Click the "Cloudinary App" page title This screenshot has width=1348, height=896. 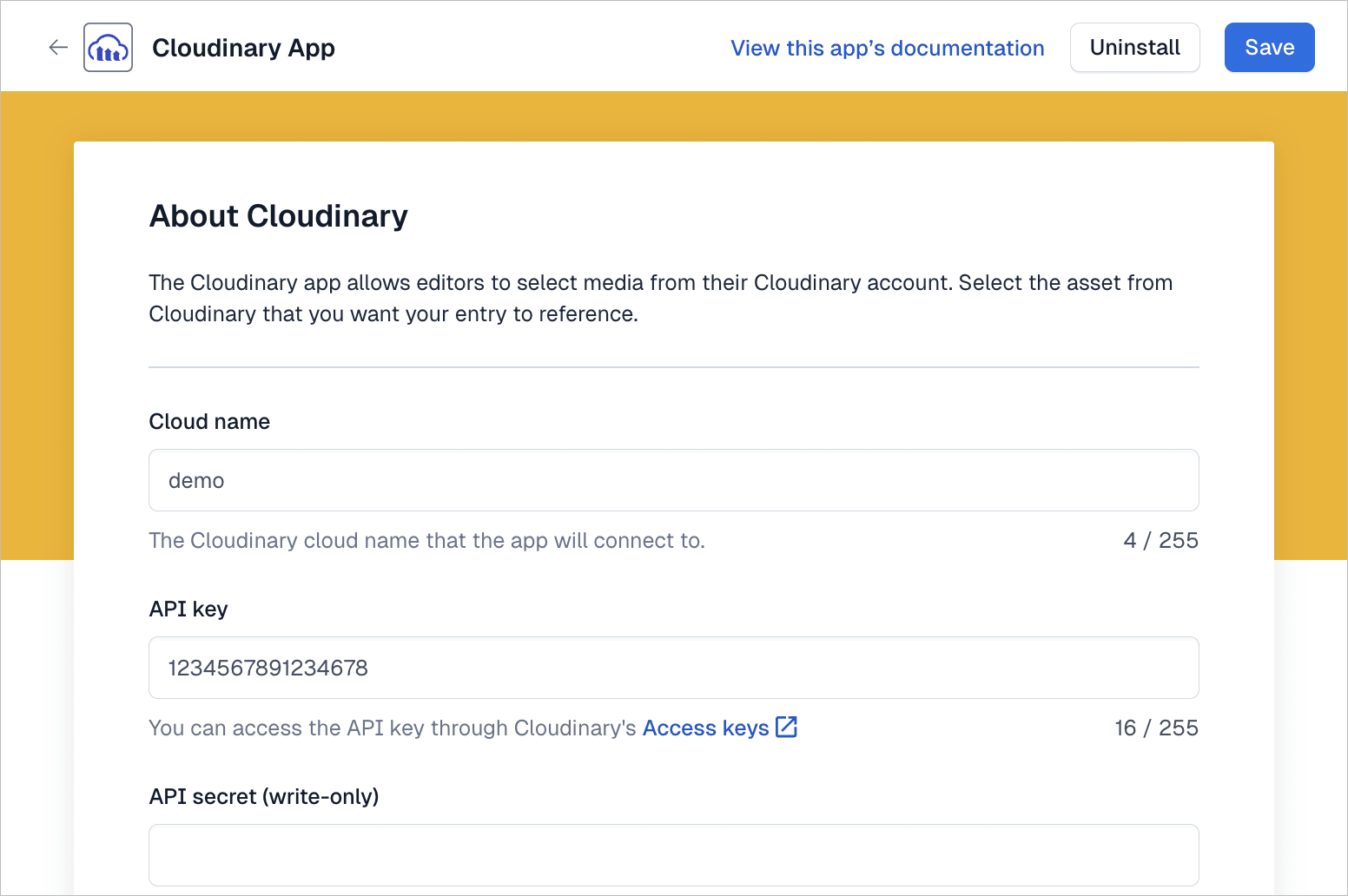pyautogui.click(x=243, y=48)
